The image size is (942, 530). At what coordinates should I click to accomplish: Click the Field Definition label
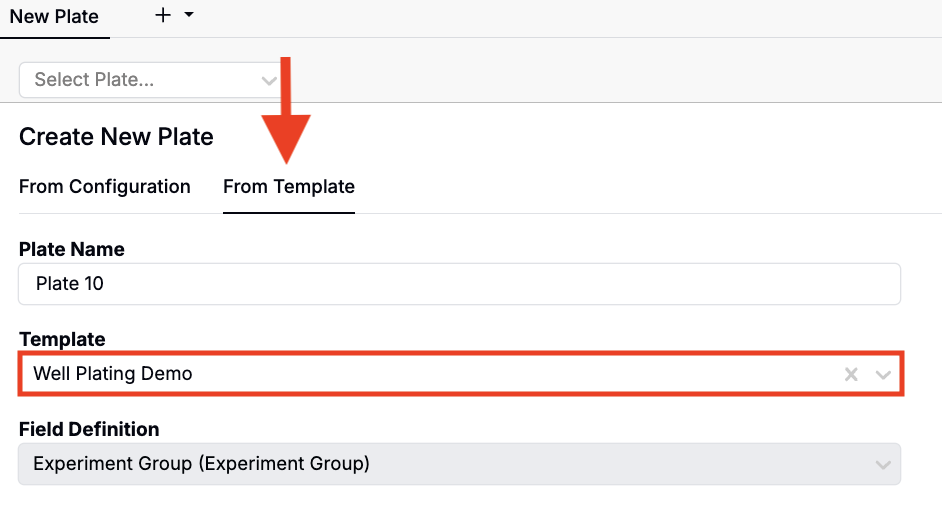(89, 429)
